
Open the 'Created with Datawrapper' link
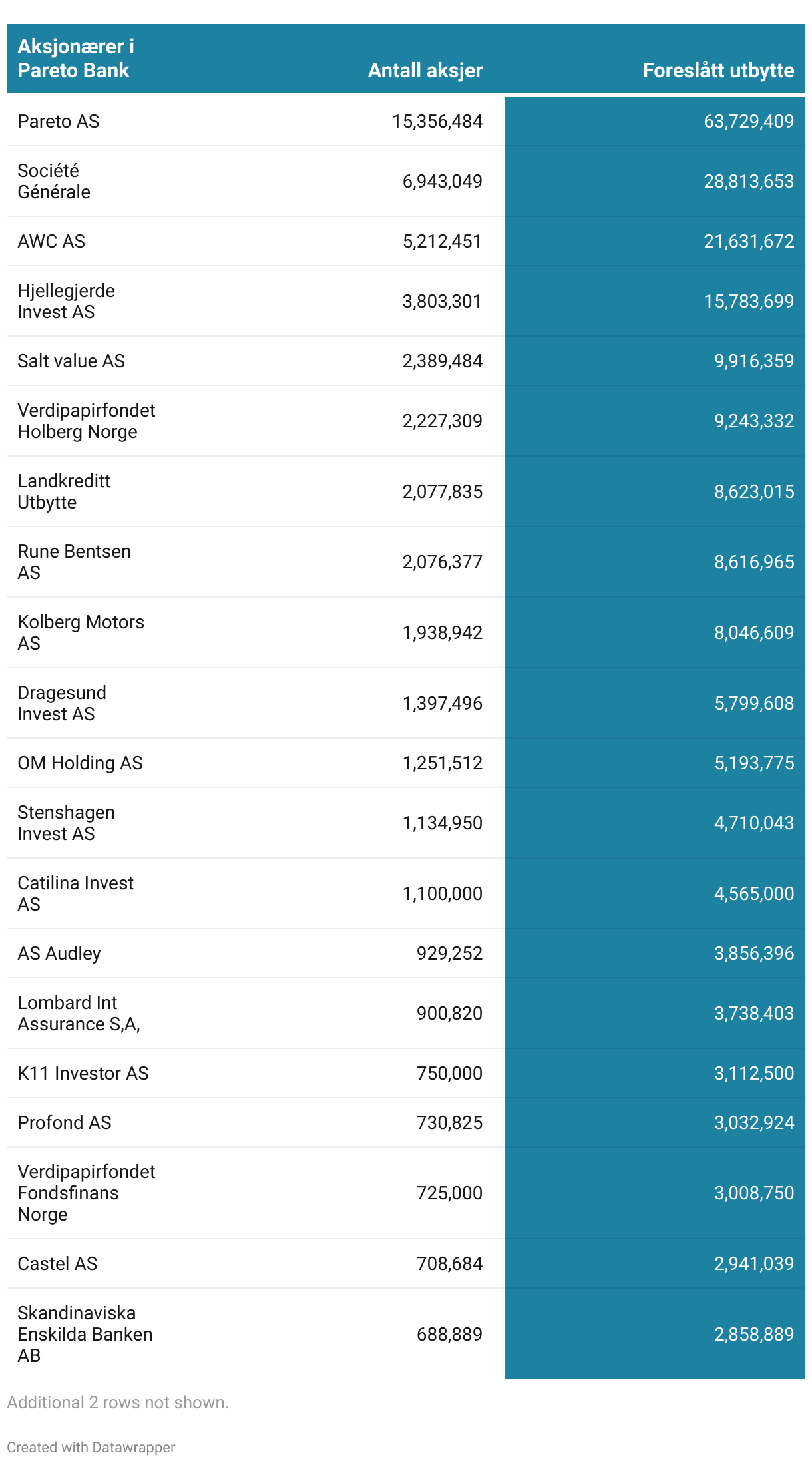click(x=91, y=1447)
